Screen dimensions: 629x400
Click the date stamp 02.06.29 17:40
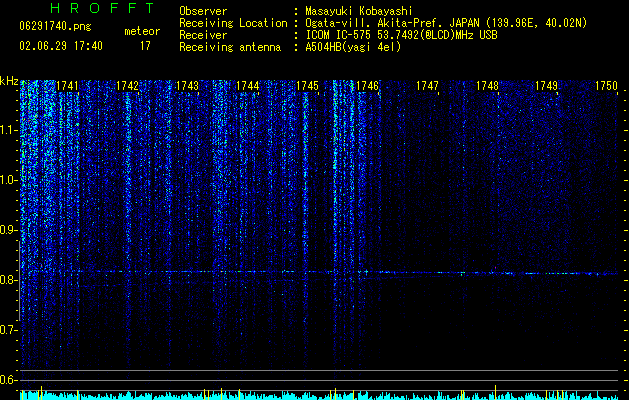(x=61, y=46)
